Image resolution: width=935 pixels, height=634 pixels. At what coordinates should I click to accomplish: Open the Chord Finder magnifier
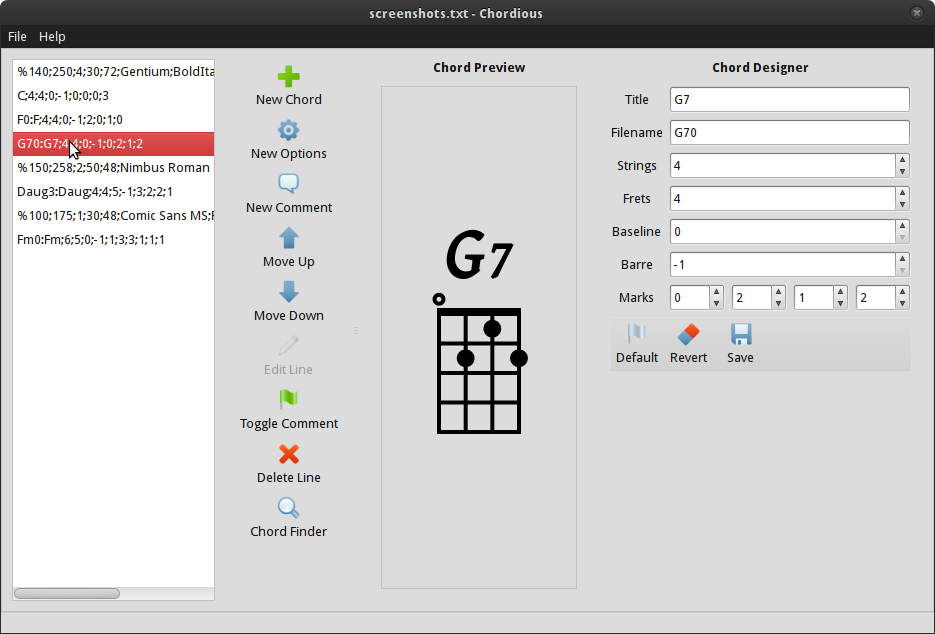click(x=288, y=509)
